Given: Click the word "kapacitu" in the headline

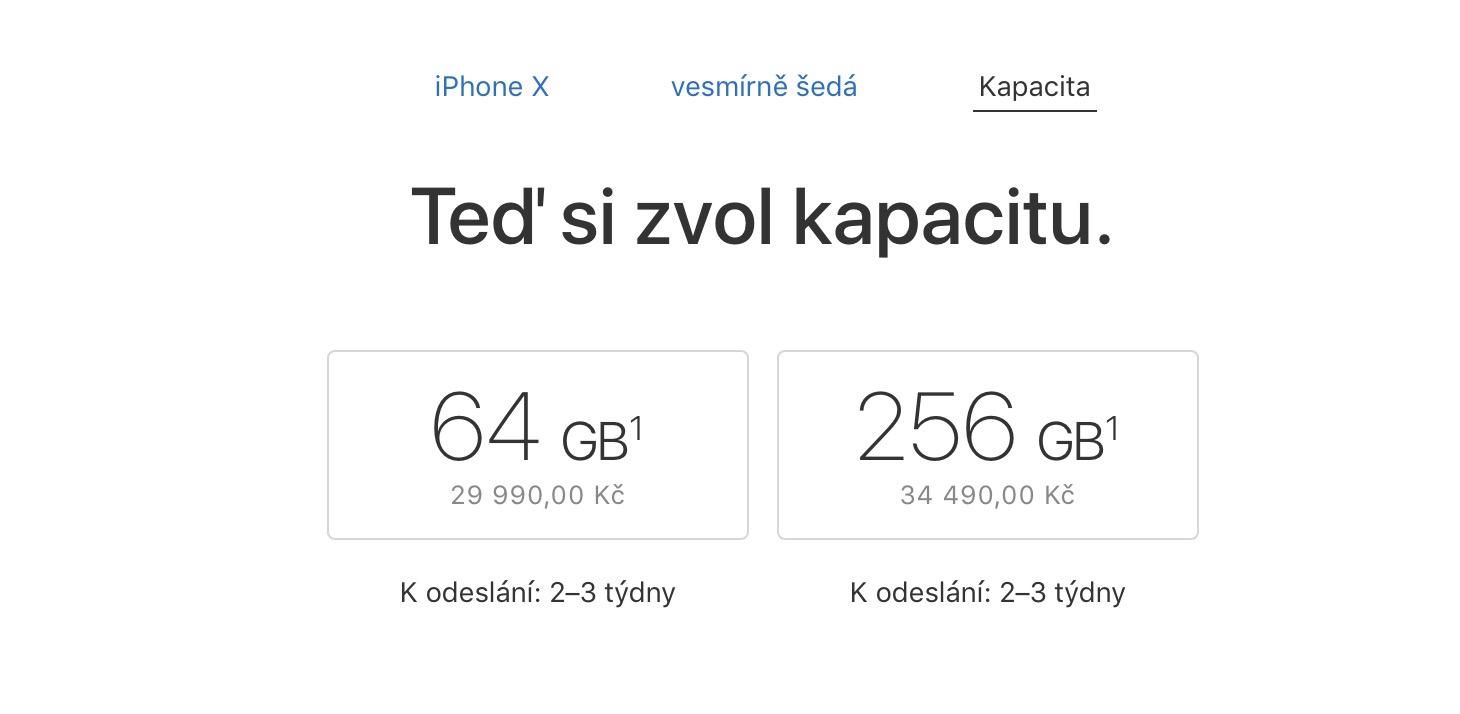Looking at the screenshot, I should (951, 218).
